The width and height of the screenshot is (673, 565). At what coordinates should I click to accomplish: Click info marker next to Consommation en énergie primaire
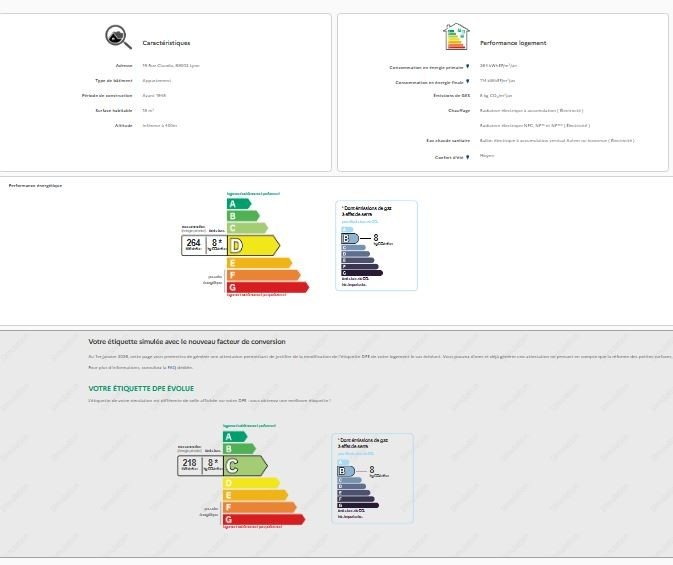pos(467,67)
